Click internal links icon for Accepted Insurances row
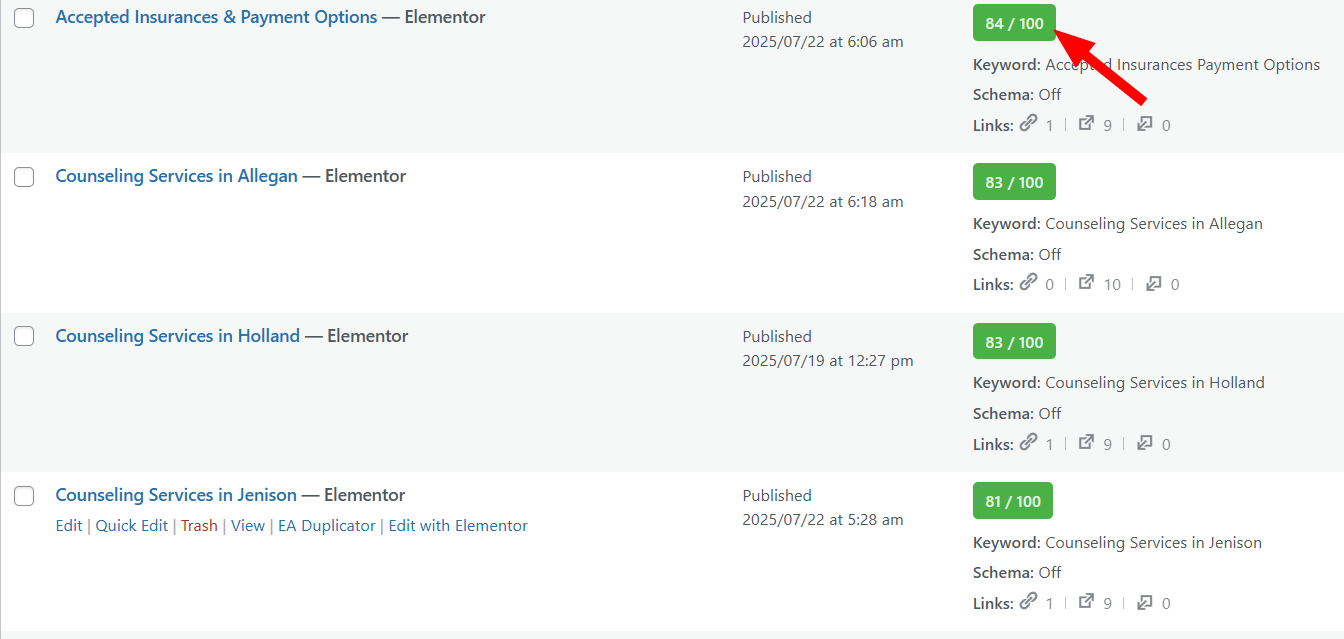 coord(1029,124)
